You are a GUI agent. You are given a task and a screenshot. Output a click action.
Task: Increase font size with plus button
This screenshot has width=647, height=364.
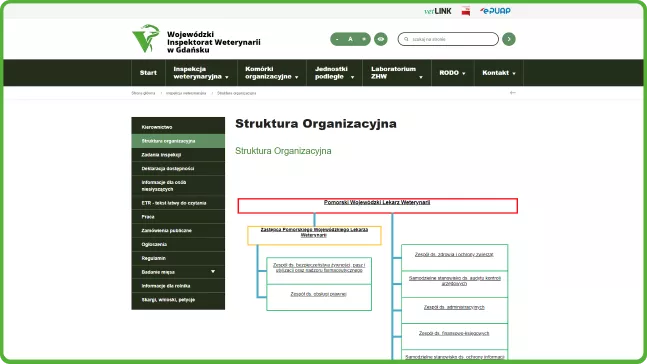click(364, 39)
